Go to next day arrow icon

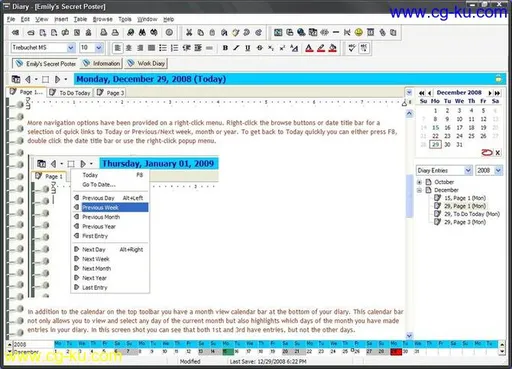tap(57, 79)
